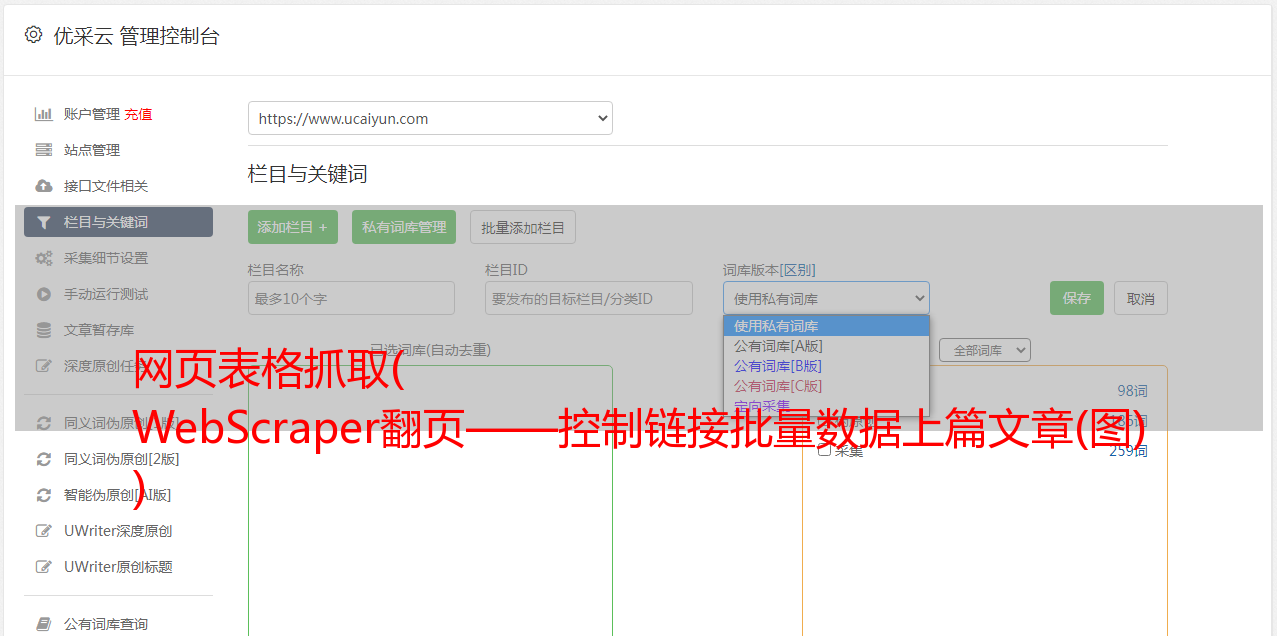The width and height of the screenshot is (1277, 636).
Task: Click the 添加栏目 + button
Action: coord(293,227)
